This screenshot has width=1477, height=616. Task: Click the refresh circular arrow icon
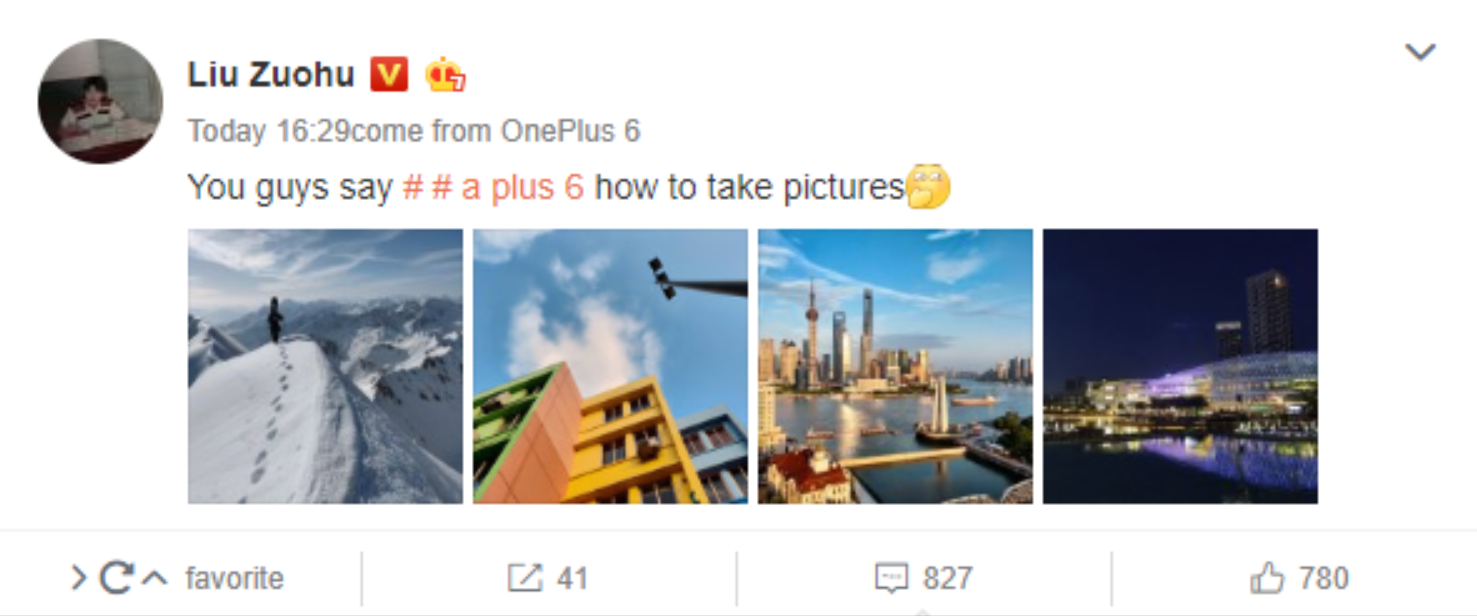point(117,578)
